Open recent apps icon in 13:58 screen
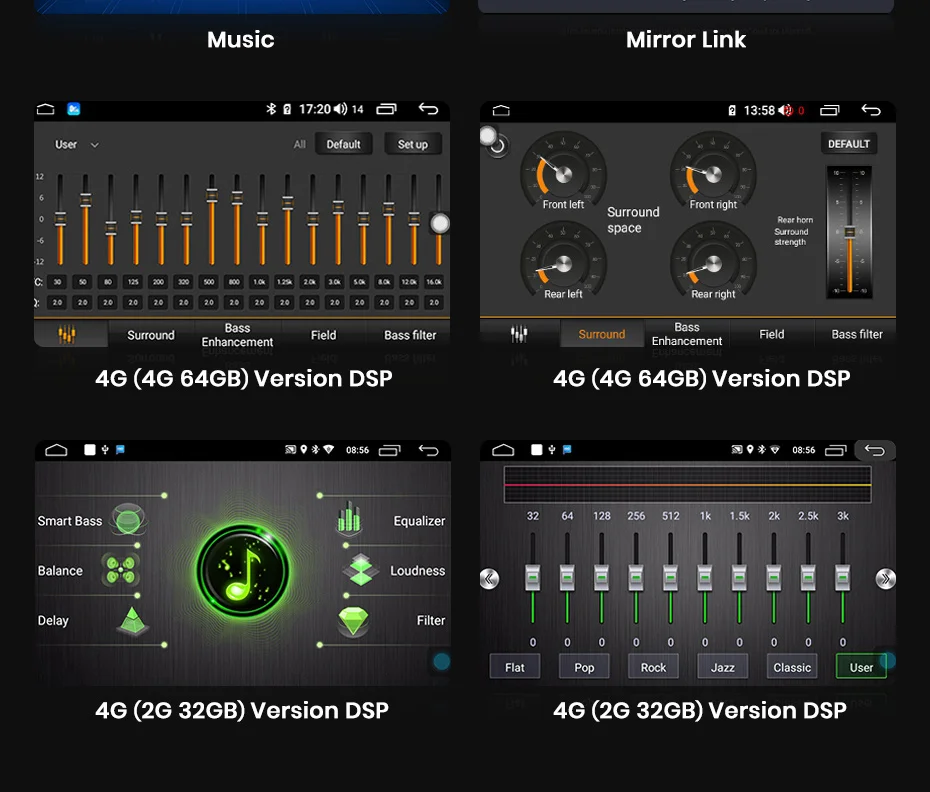This screenshot has width=930, height=792. (830, 110)
